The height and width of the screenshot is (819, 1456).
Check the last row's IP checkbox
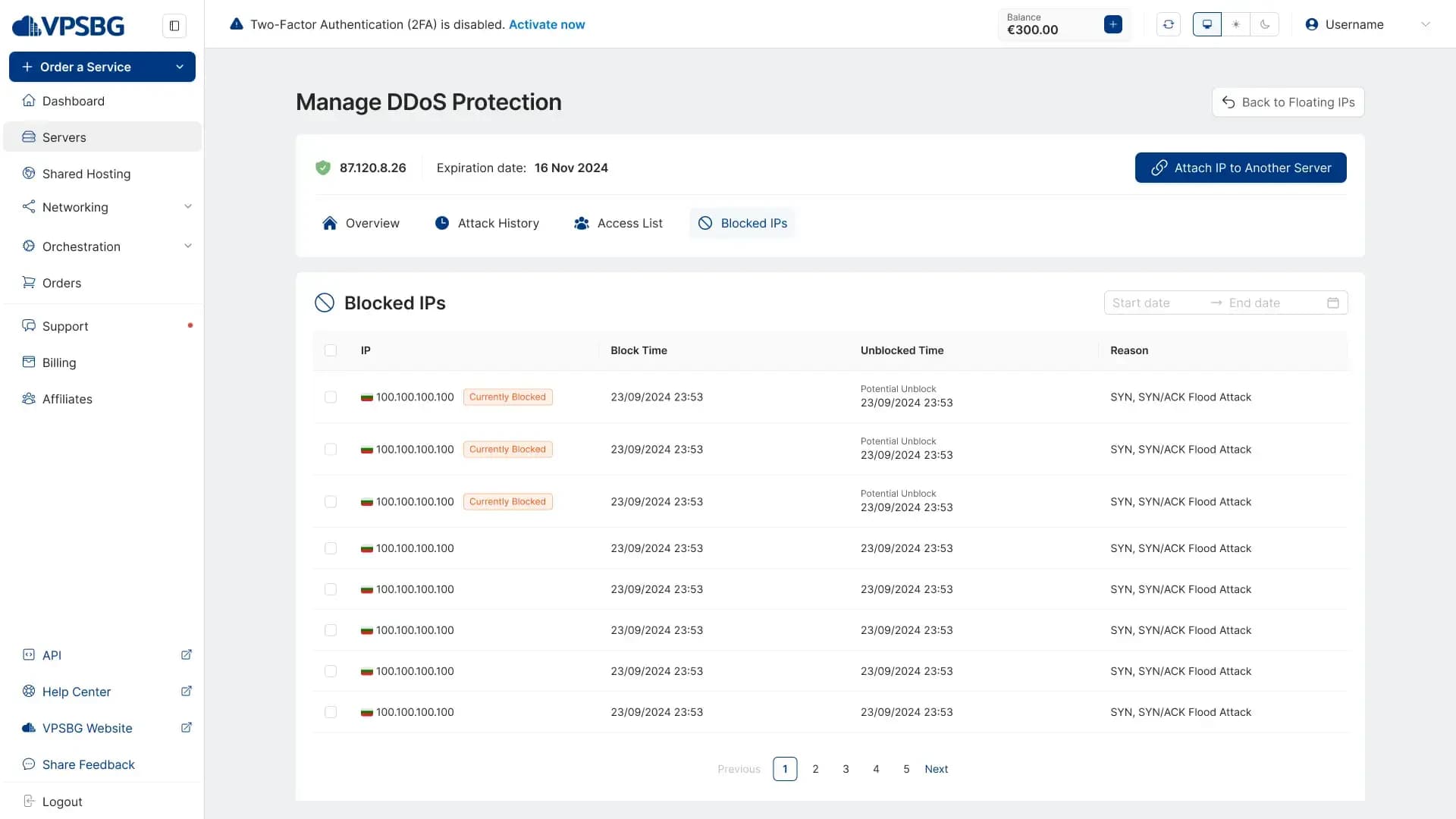(330, 712)
